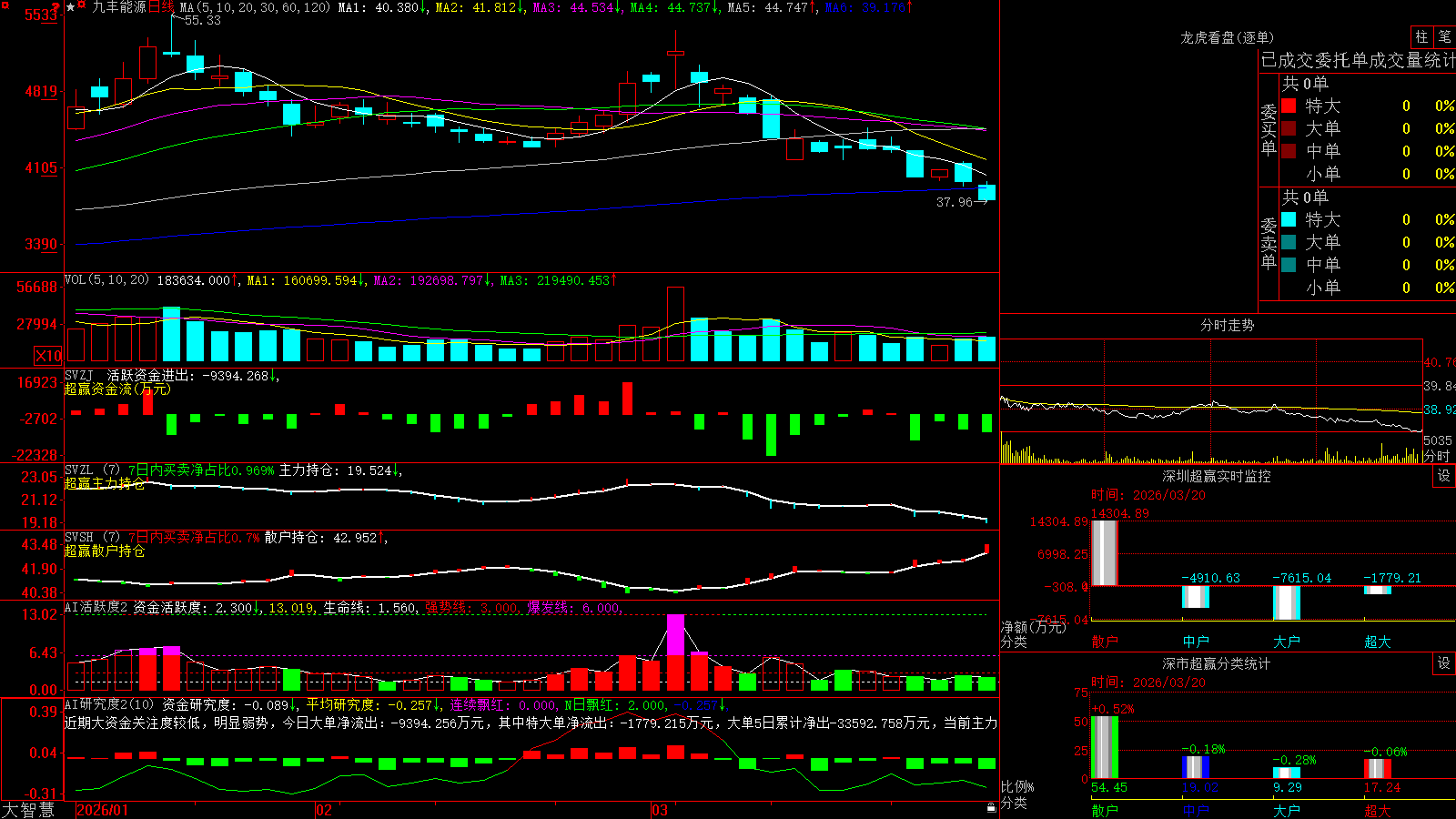Click the red gear icon in the top-left corner

pos(6,5)
